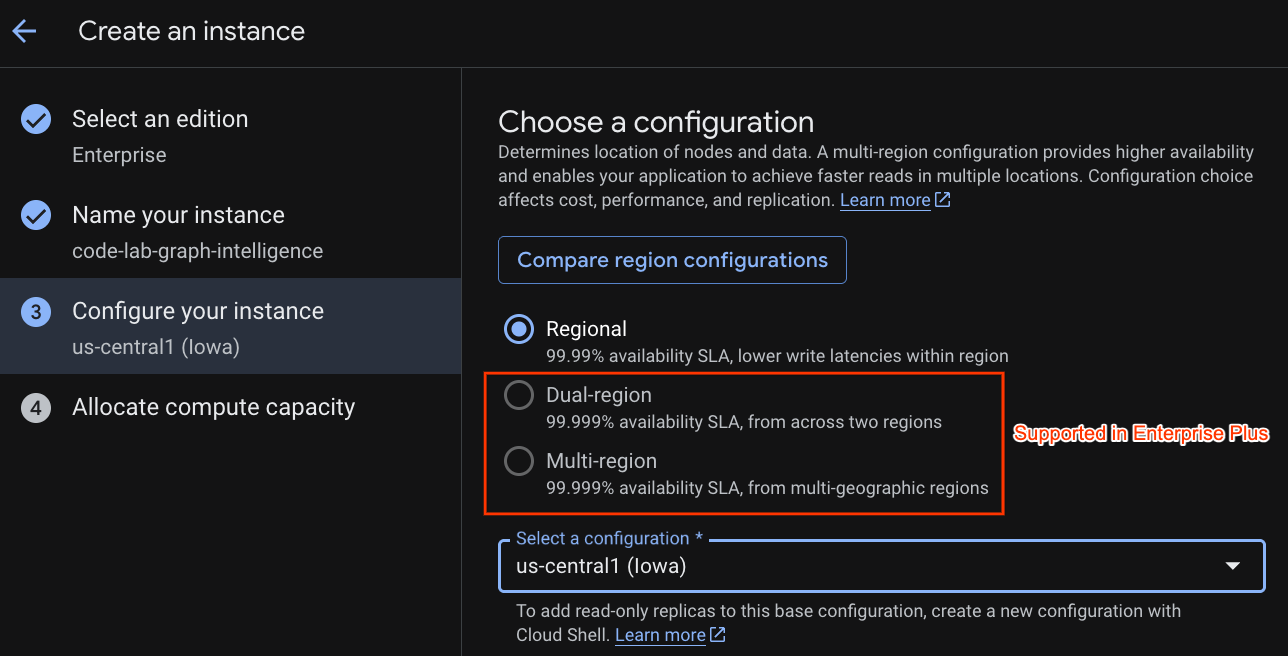Click the dropdown arrow for us-central1 (Iowa)

[1233, 566]
